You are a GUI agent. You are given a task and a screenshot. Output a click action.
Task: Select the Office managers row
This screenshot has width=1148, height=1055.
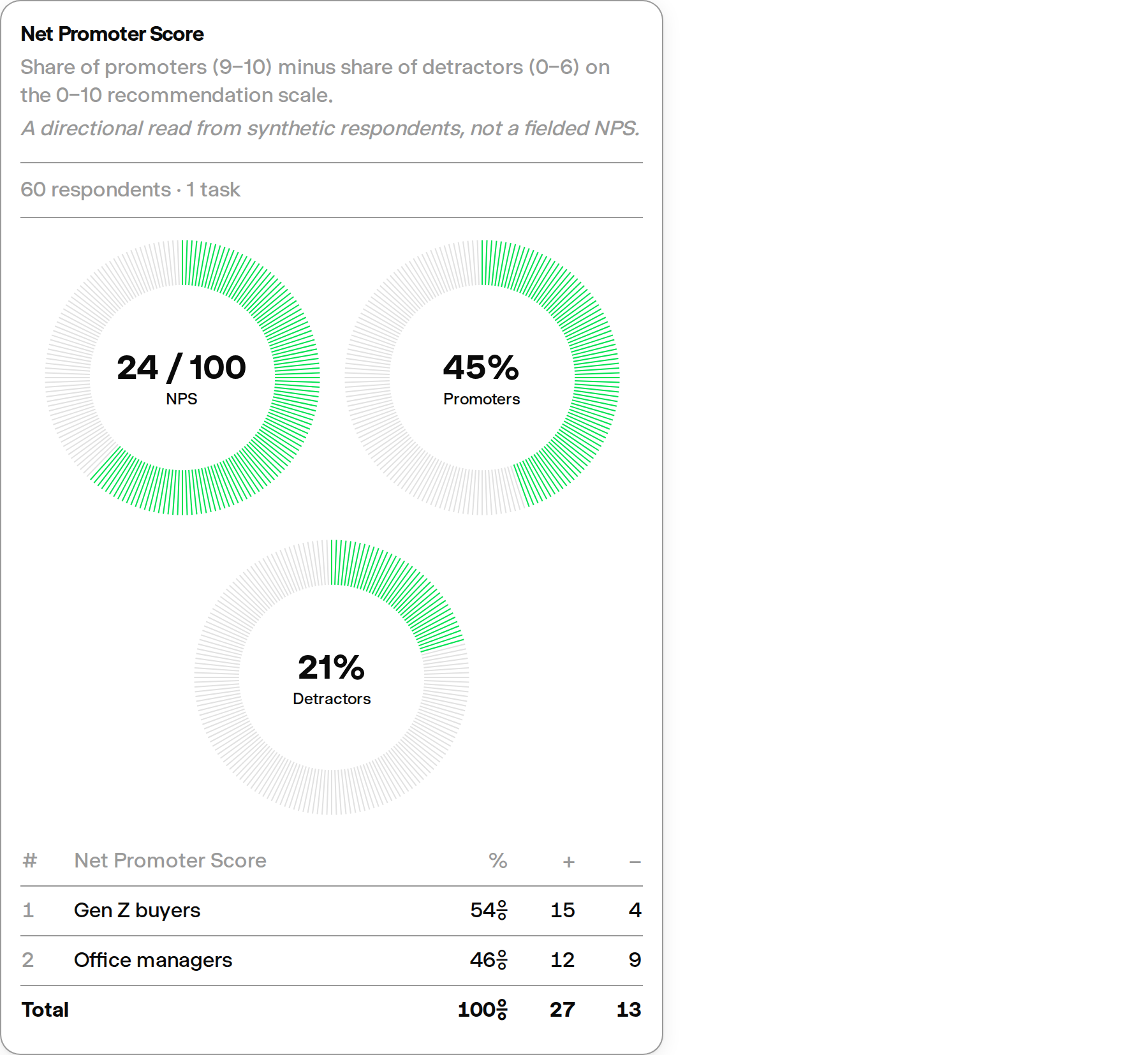tap(332, 960)
